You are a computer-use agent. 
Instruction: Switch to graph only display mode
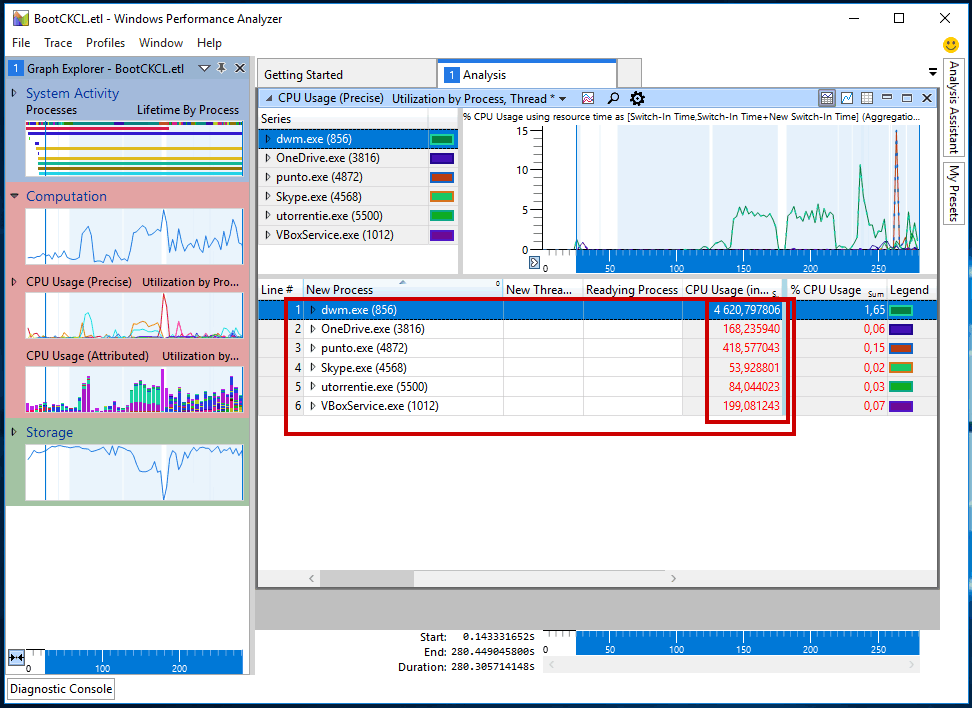(x=847, y=98)
